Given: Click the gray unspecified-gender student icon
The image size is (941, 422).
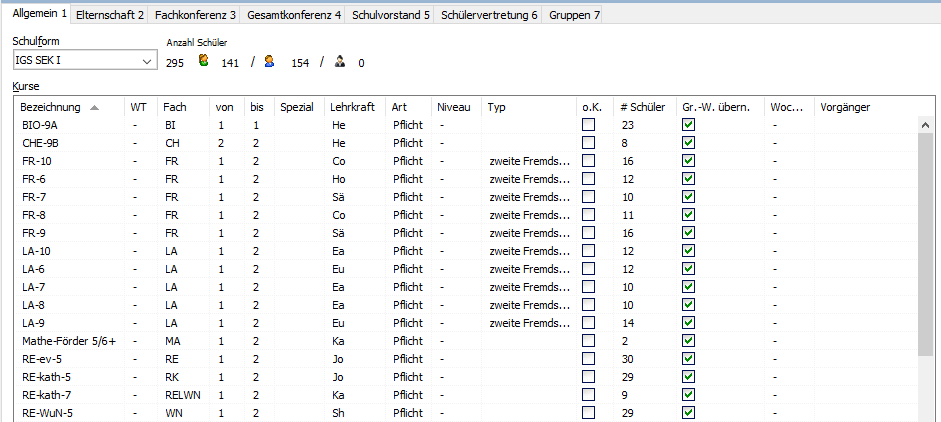Looking at the screenshot, I should tap(340, 62).
